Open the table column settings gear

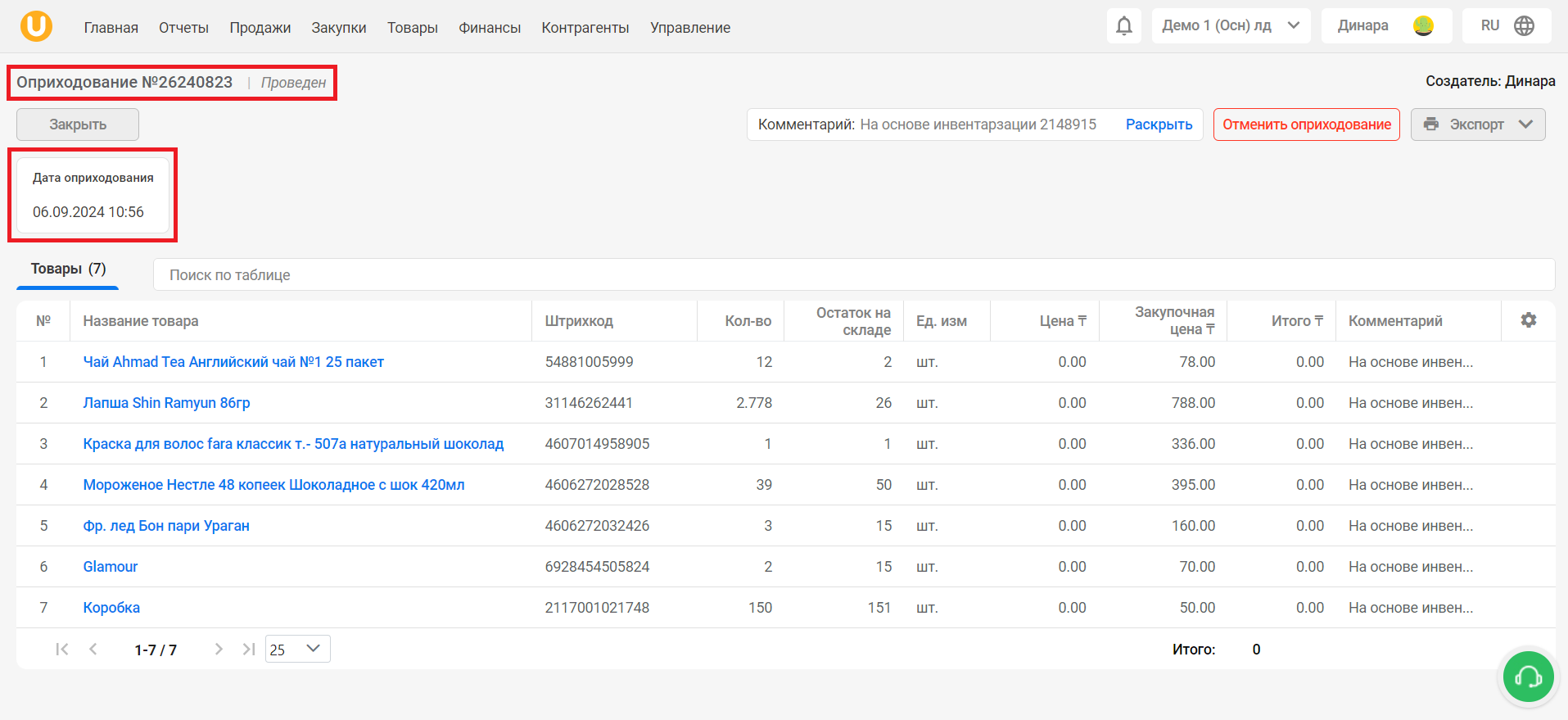point(1528,320)
